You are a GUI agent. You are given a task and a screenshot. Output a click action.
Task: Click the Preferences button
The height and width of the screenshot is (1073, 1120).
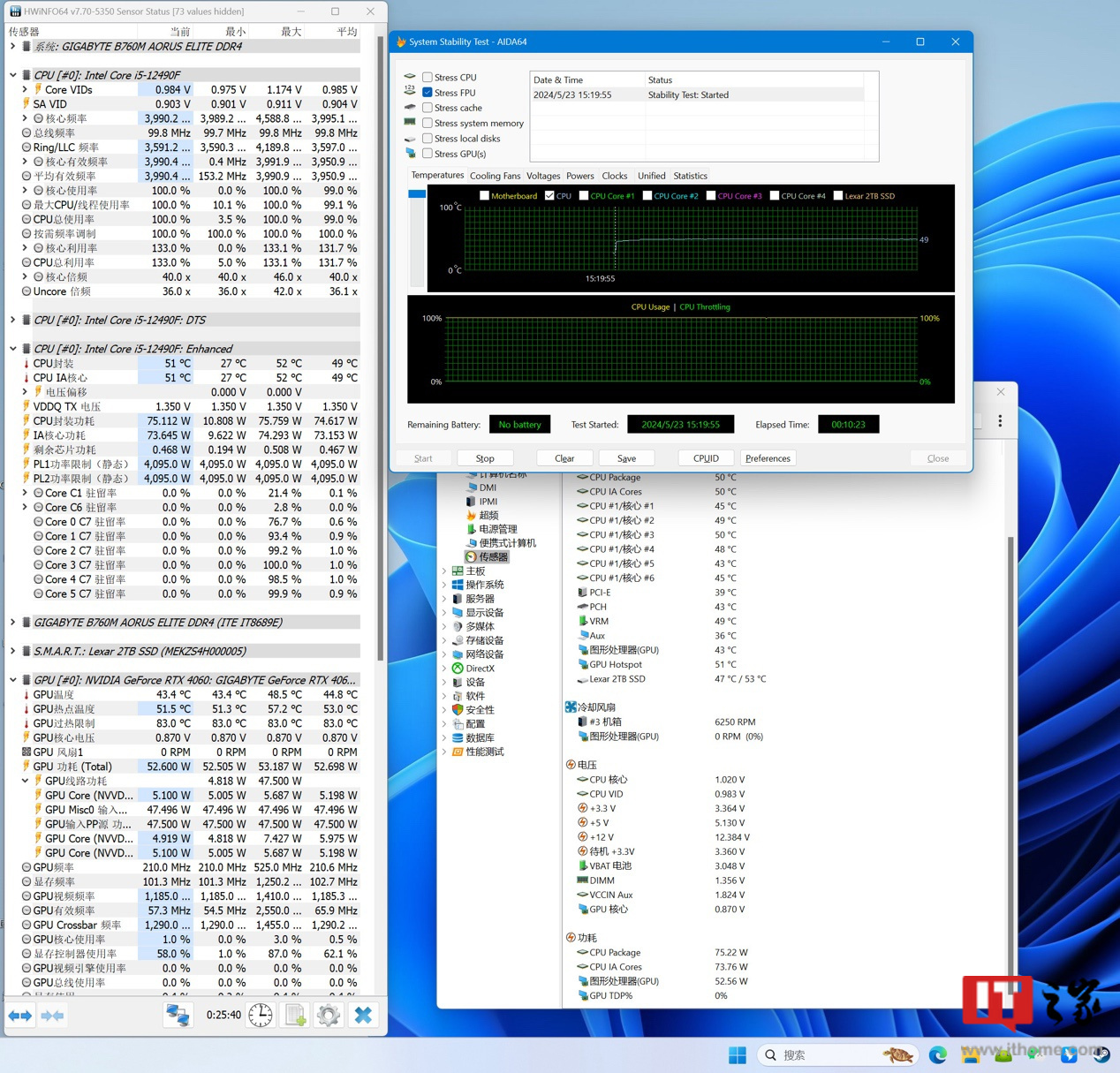click(x=768, y=458)
